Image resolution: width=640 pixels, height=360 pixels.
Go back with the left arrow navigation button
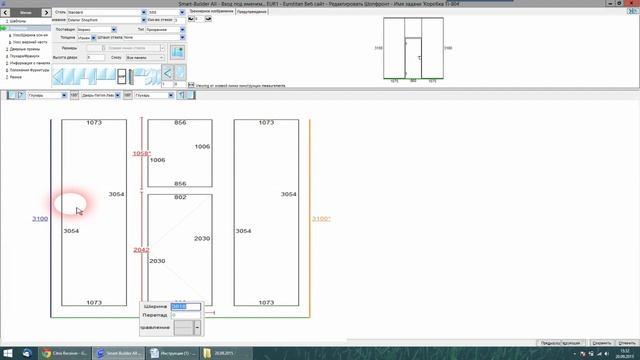tap(5, 13)
